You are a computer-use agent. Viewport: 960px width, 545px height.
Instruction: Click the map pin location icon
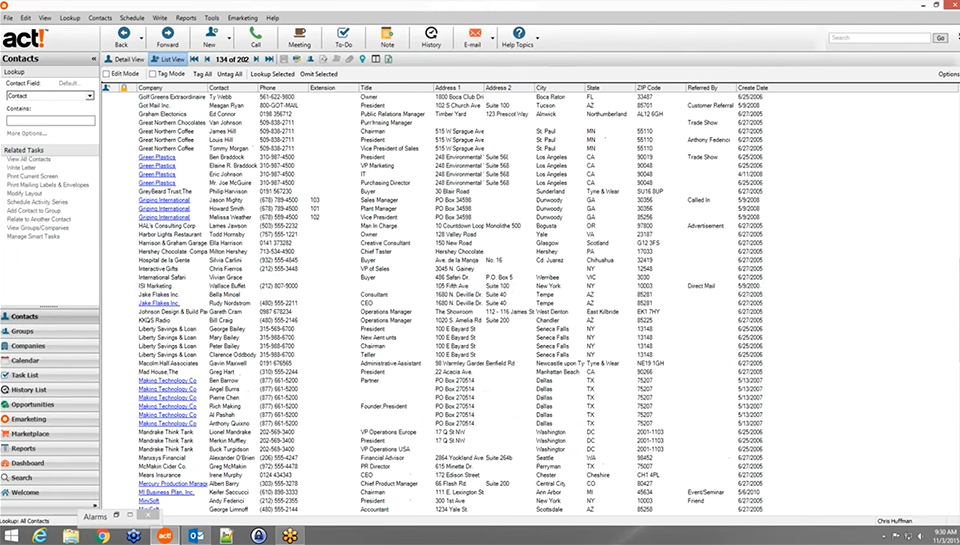click(x=362, y=59)
